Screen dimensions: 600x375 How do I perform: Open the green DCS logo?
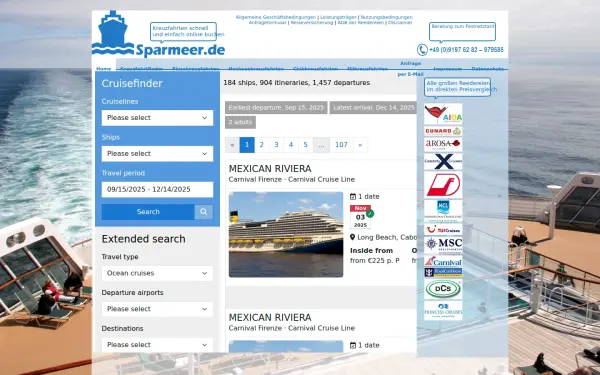point(443,289)
